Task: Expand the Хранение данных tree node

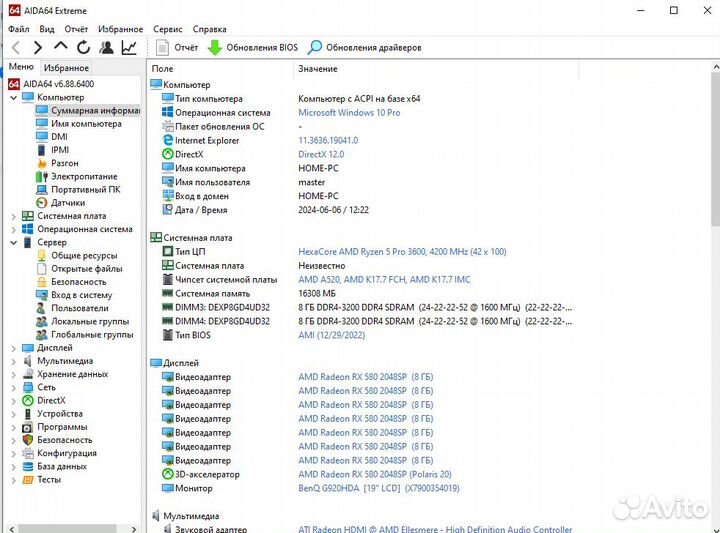Action: 13,375
